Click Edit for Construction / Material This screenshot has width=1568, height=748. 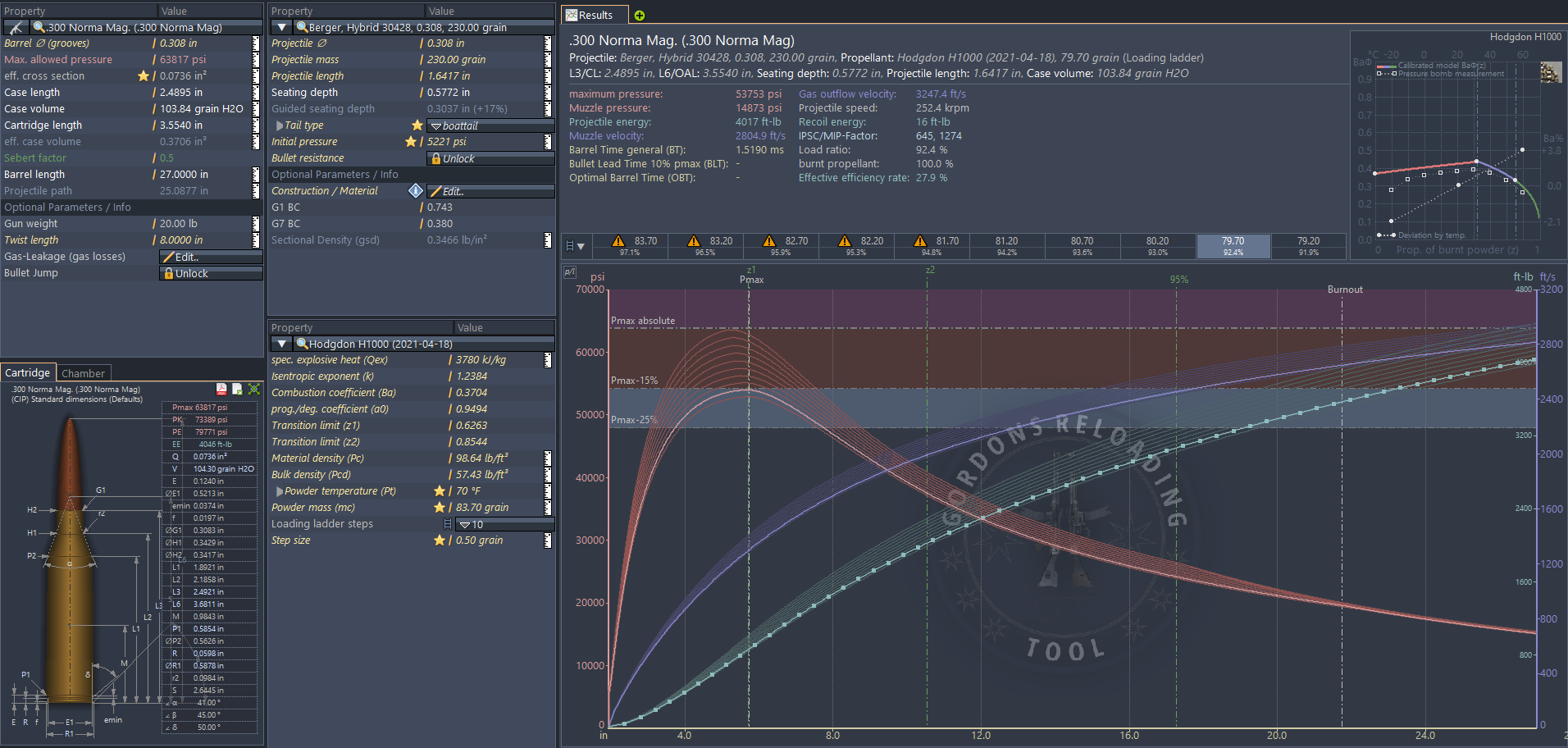click(x=490, y=191)
